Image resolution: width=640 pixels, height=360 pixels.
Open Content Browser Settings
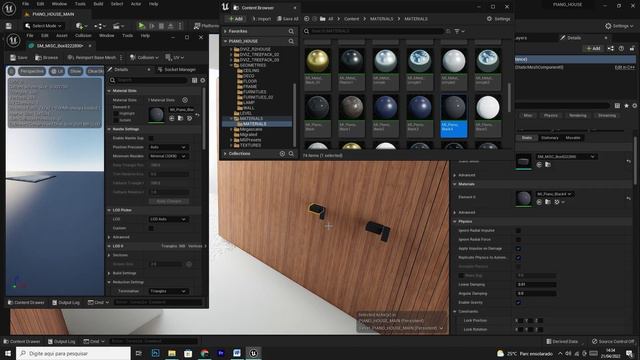498,19
